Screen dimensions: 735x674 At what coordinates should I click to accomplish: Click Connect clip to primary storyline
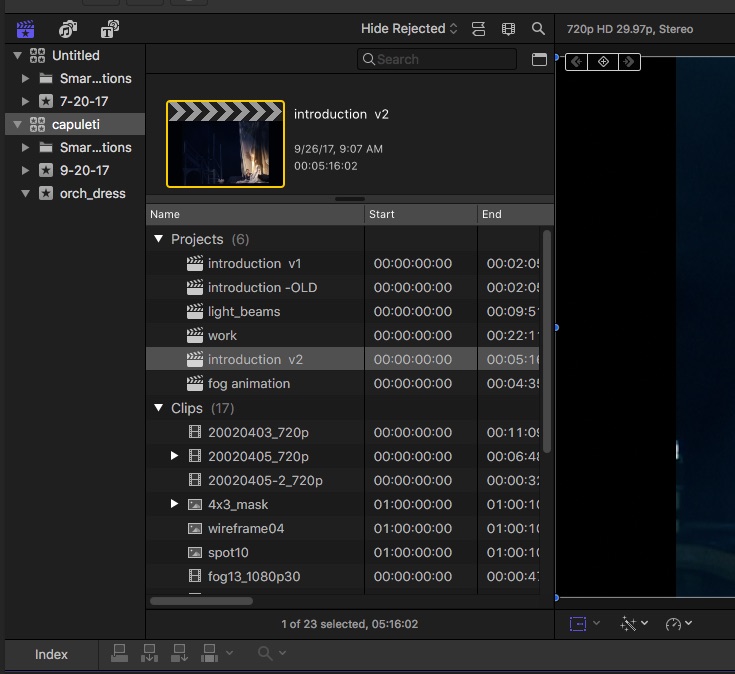(119, 653)
